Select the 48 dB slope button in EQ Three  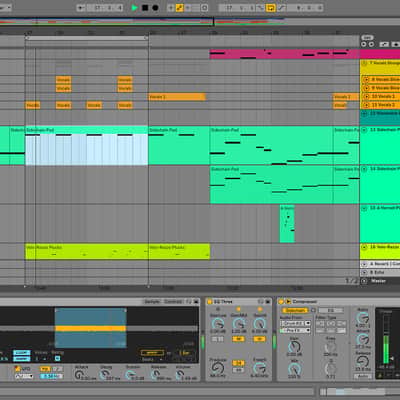[x=238, y=370]
